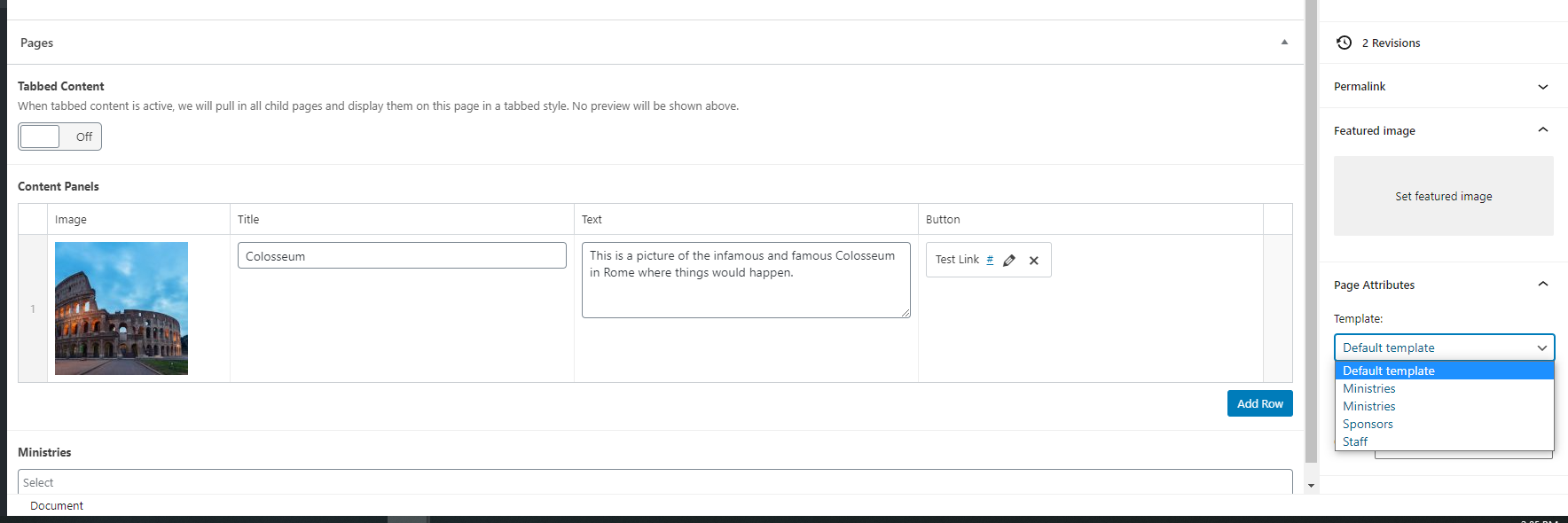The height and width of the screenshot is (523, 1568).
Task: Collapse the Featured image section
Action: click(1542, 130)
